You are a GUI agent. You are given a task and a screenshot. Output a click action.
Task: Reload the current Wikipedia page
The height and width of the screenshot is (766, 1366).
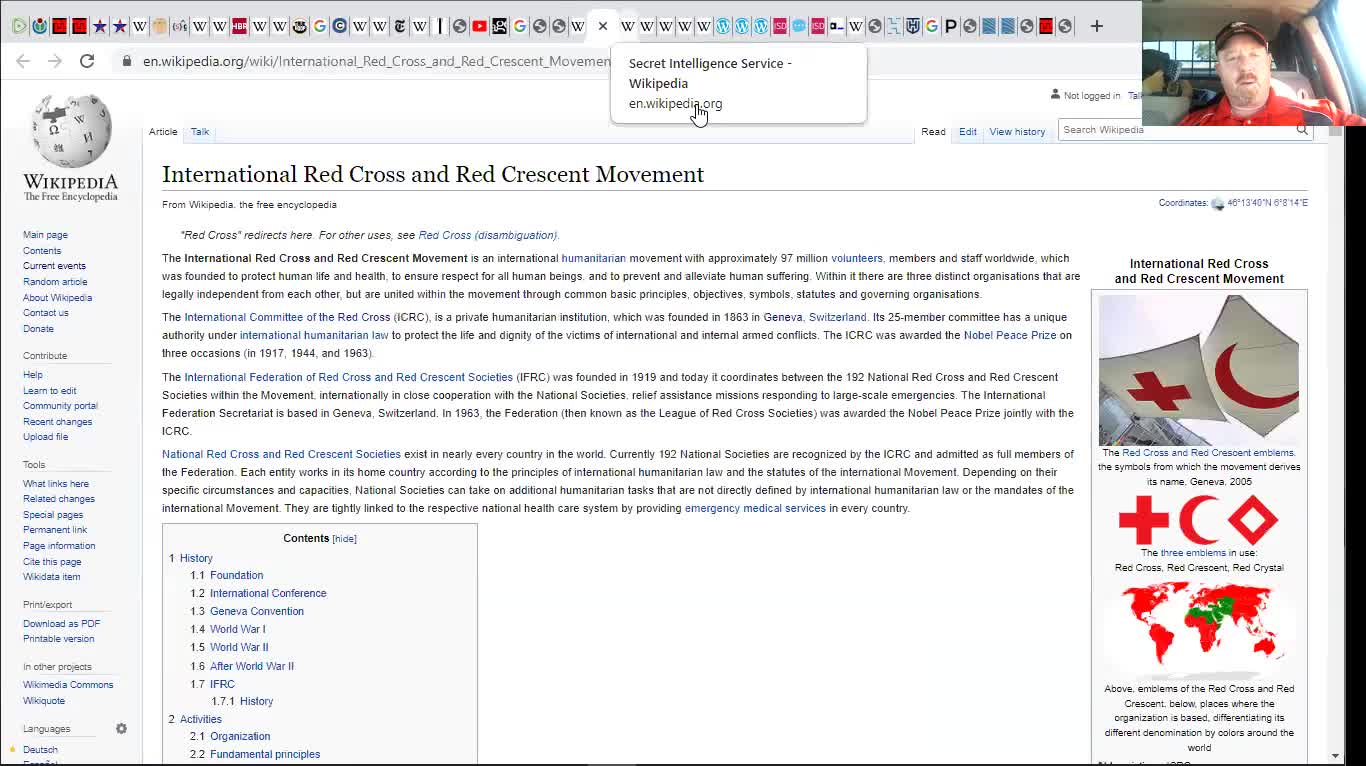[87, 61]
